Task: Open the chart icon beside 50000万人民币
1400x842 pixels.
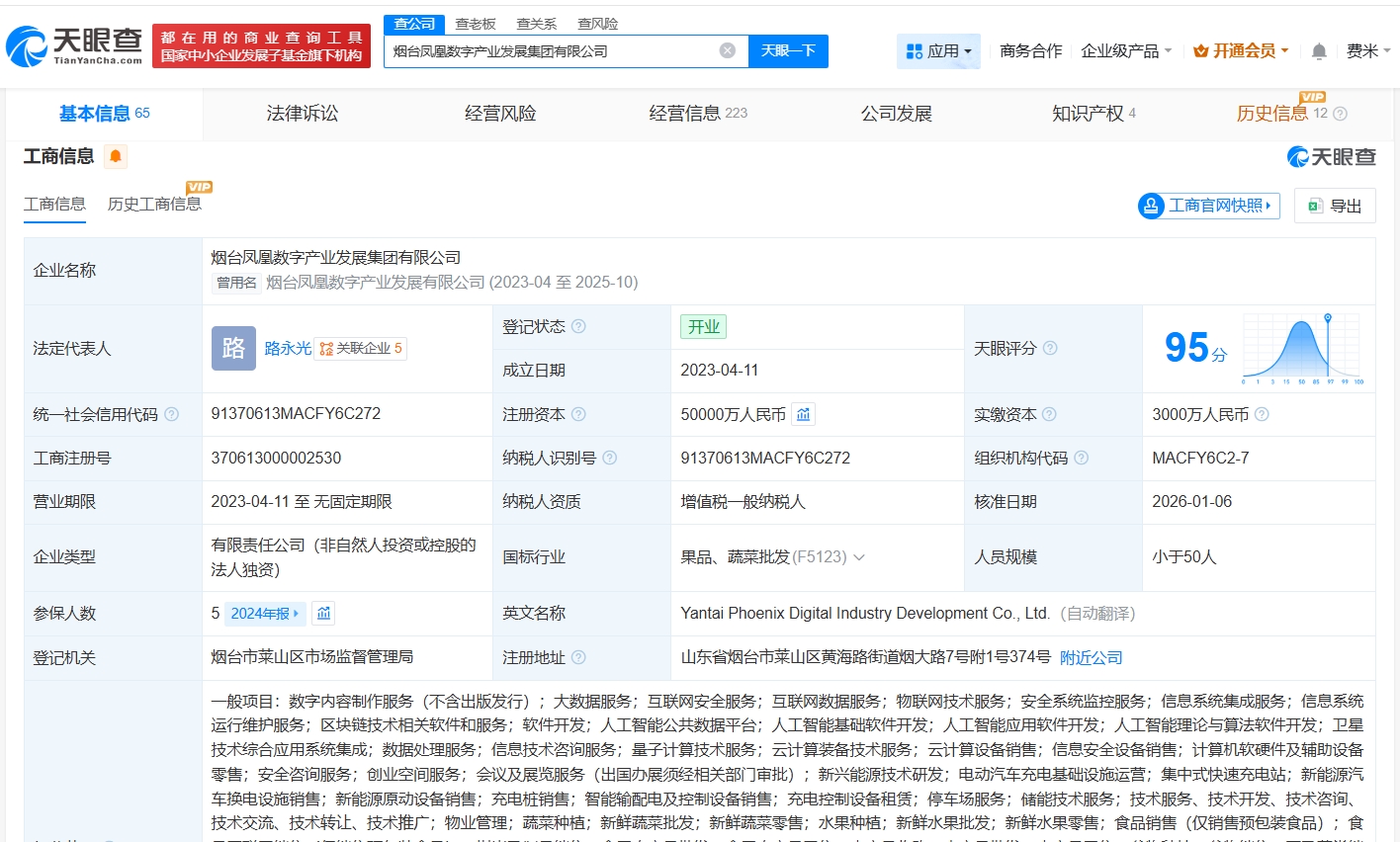Action: (x=804, y=414)
